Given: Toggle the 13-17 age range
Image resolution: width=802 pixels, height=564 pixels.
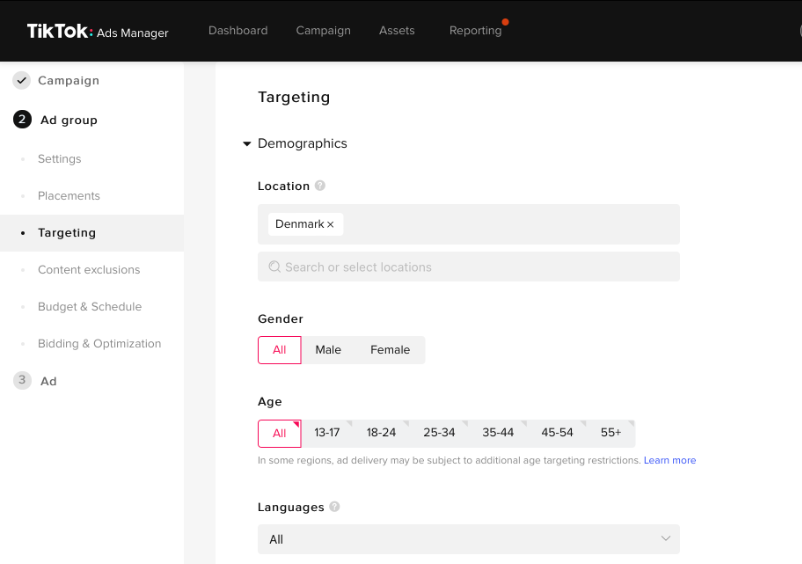Looking at the screenshot, I should coord(327,433).
